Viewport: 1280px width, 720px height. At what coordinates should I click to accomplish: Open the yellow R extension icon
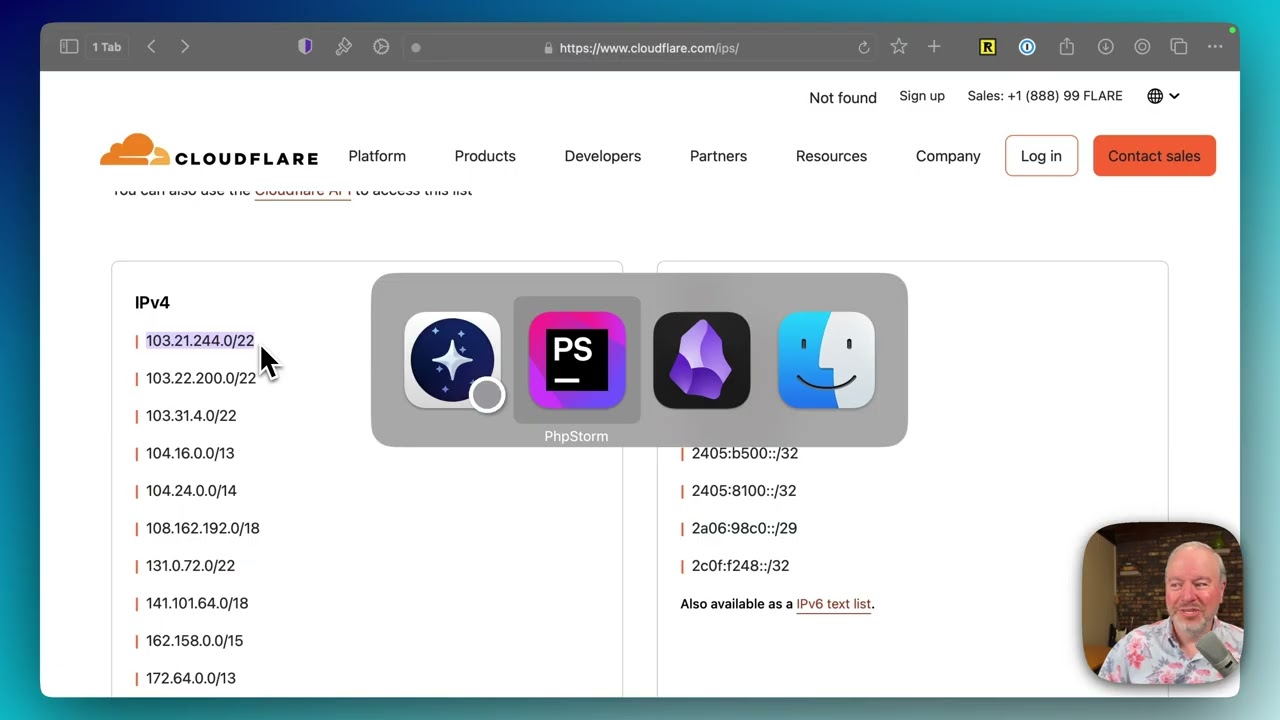[988, 47]
